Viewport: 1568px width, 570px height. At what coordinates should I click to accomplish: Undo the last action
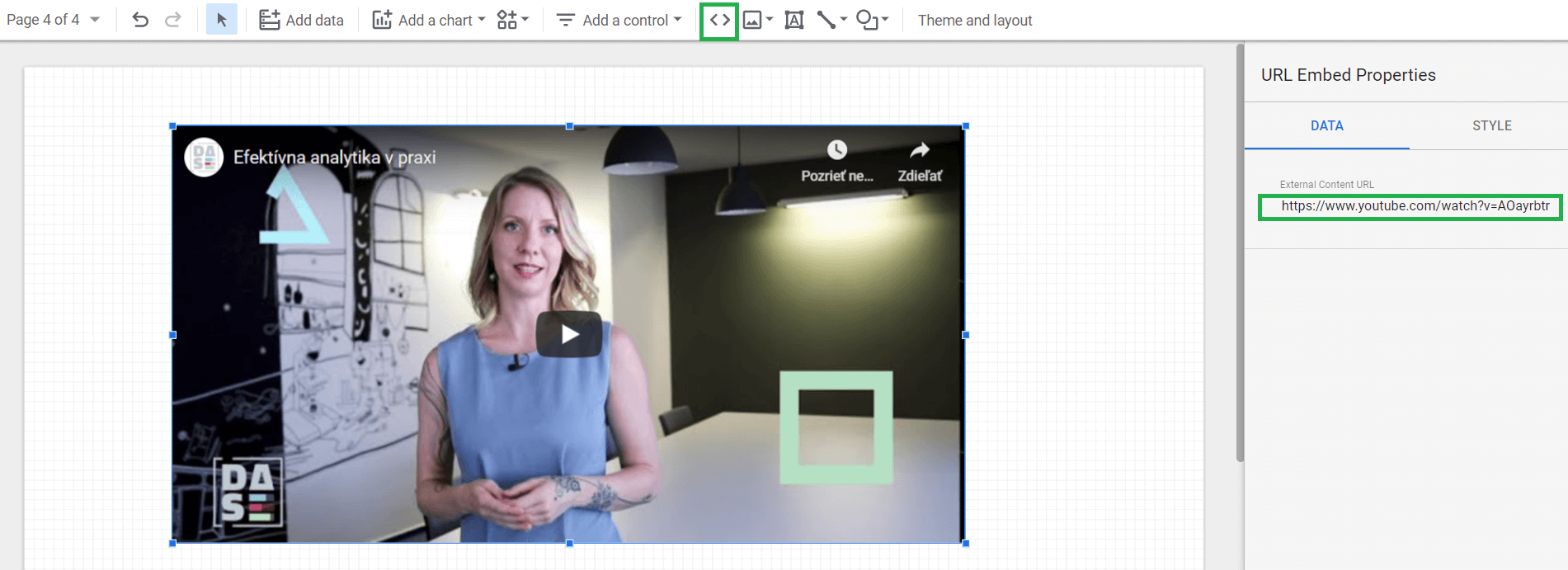140,20
